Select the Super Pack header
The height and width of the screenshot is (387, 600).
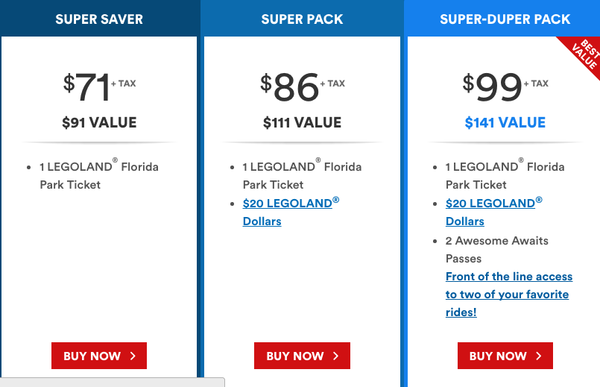click(302, 18)
